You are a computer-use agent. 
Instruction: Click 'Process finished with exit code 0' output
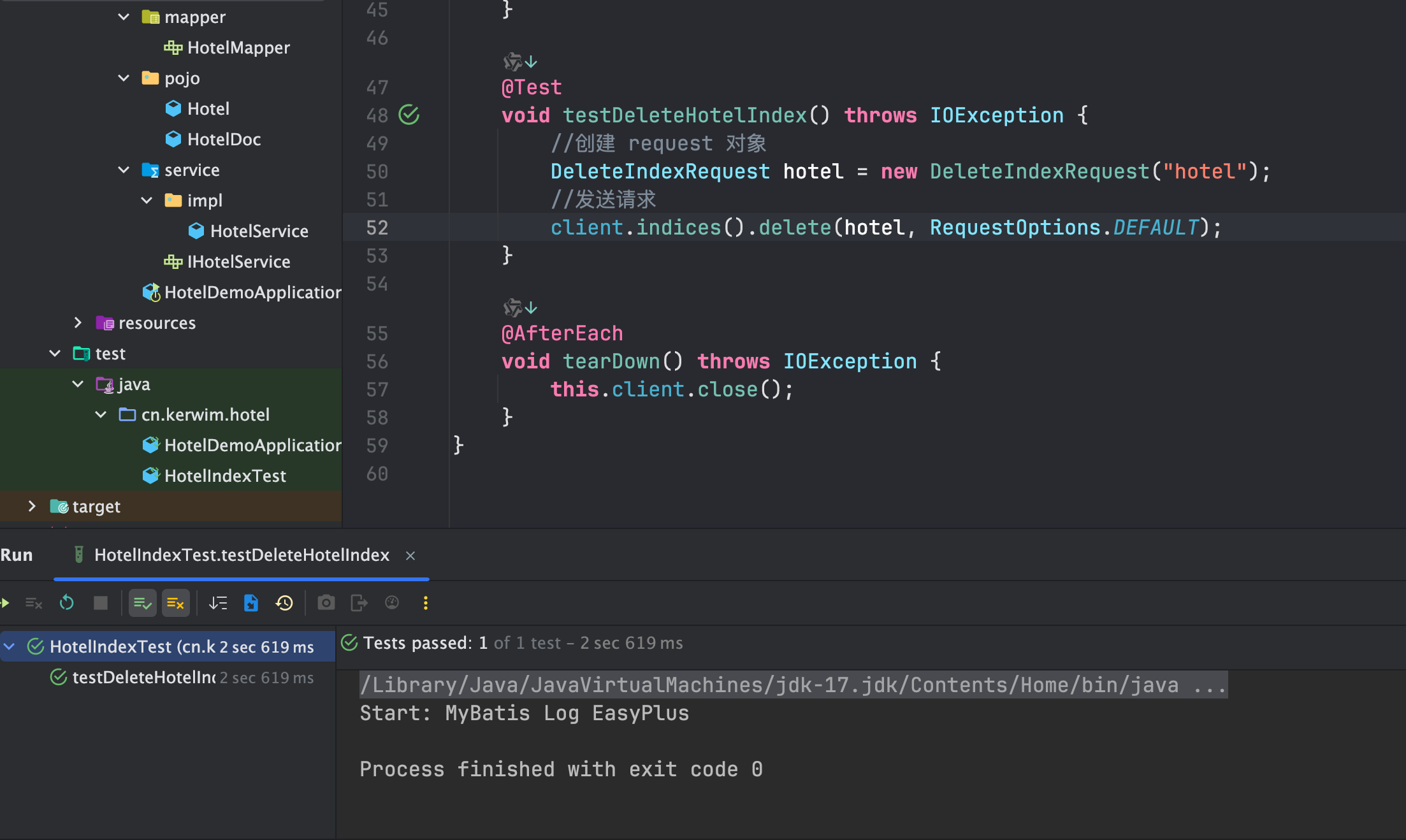562,769
